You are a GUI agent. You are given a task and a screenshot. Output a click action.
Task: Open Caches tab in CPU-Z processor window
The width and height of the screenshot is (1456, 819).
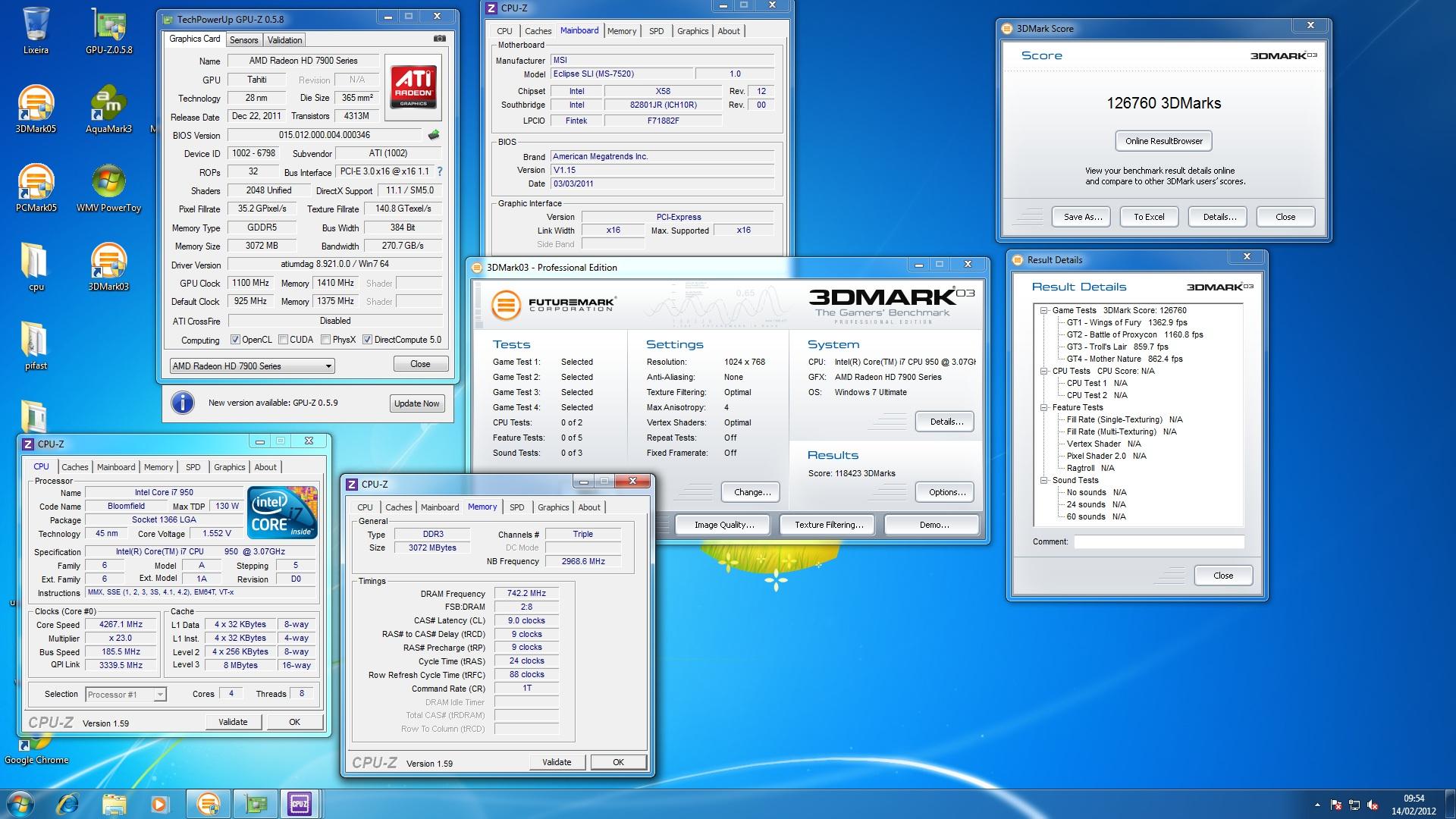(x=75, y=467)
